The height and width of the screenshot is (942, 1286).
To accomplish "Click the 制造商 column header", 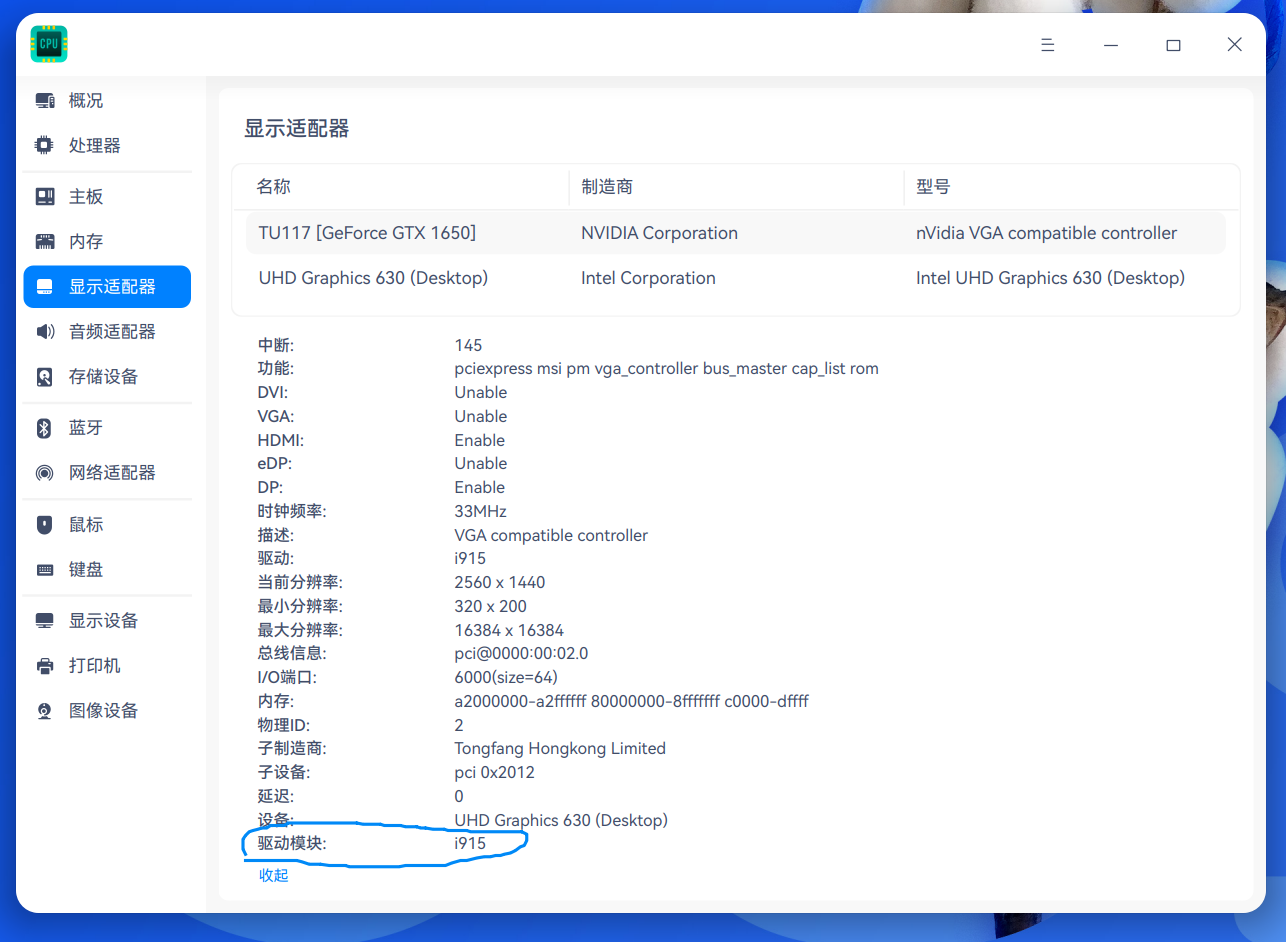I will [x=607, y=187].
